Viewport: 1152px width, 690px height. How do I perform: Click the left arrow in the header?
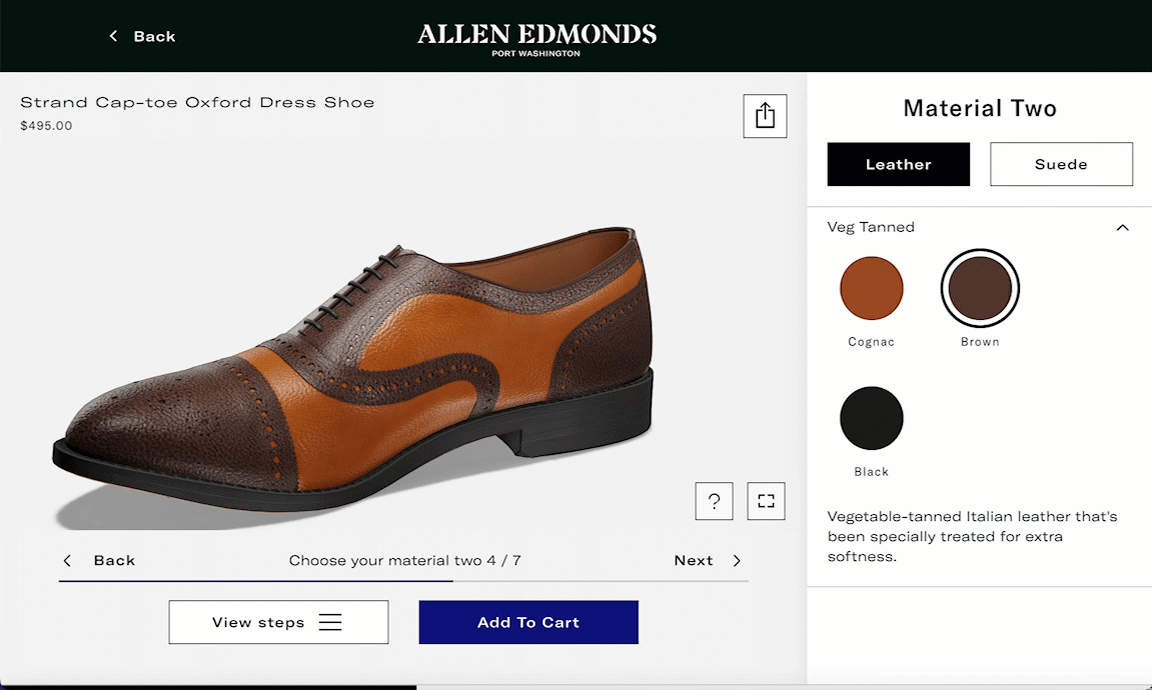114,36
